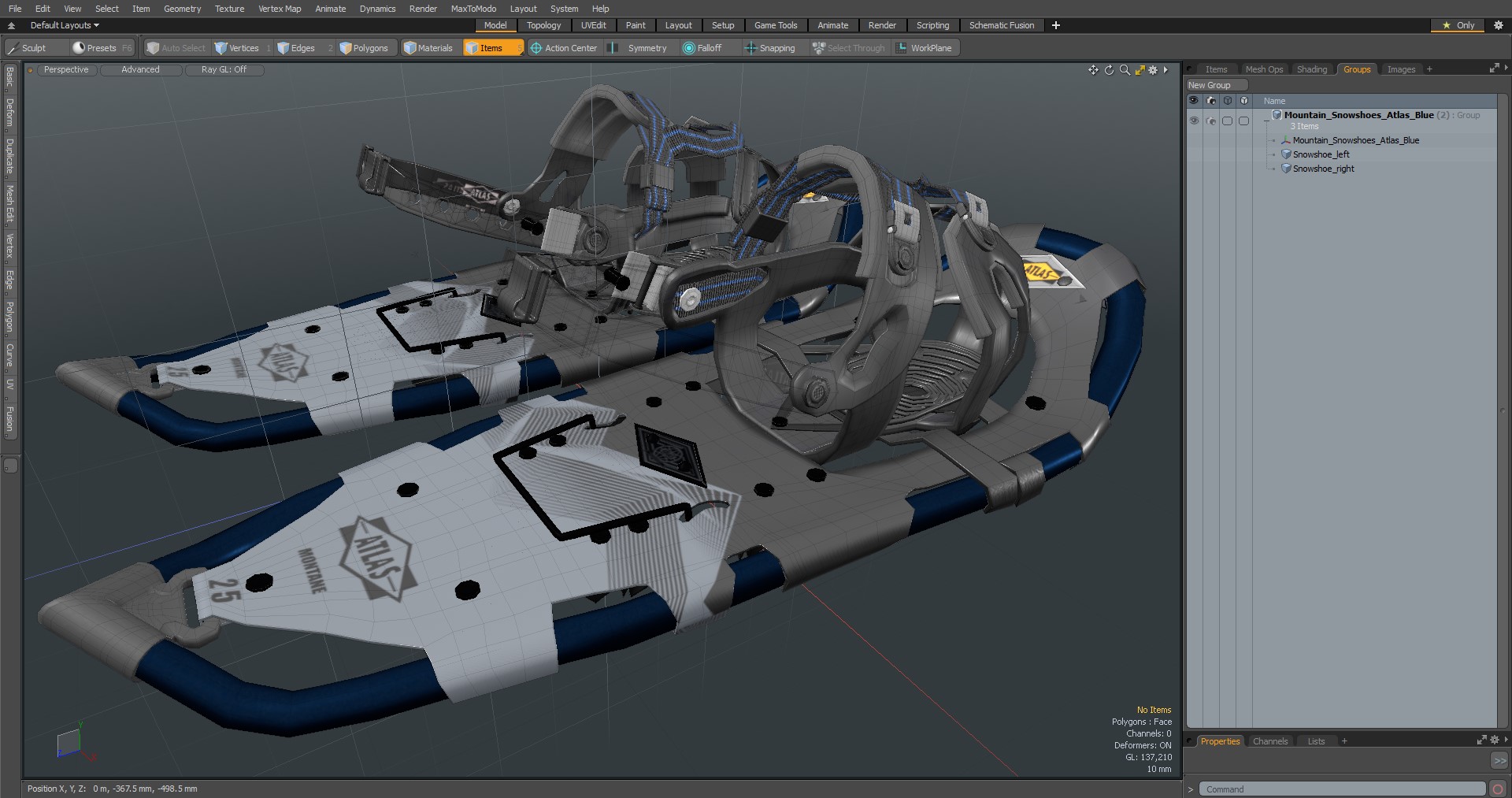
Task: Expand Properties panel with double-arrow button
Action: pos(1499,760)
